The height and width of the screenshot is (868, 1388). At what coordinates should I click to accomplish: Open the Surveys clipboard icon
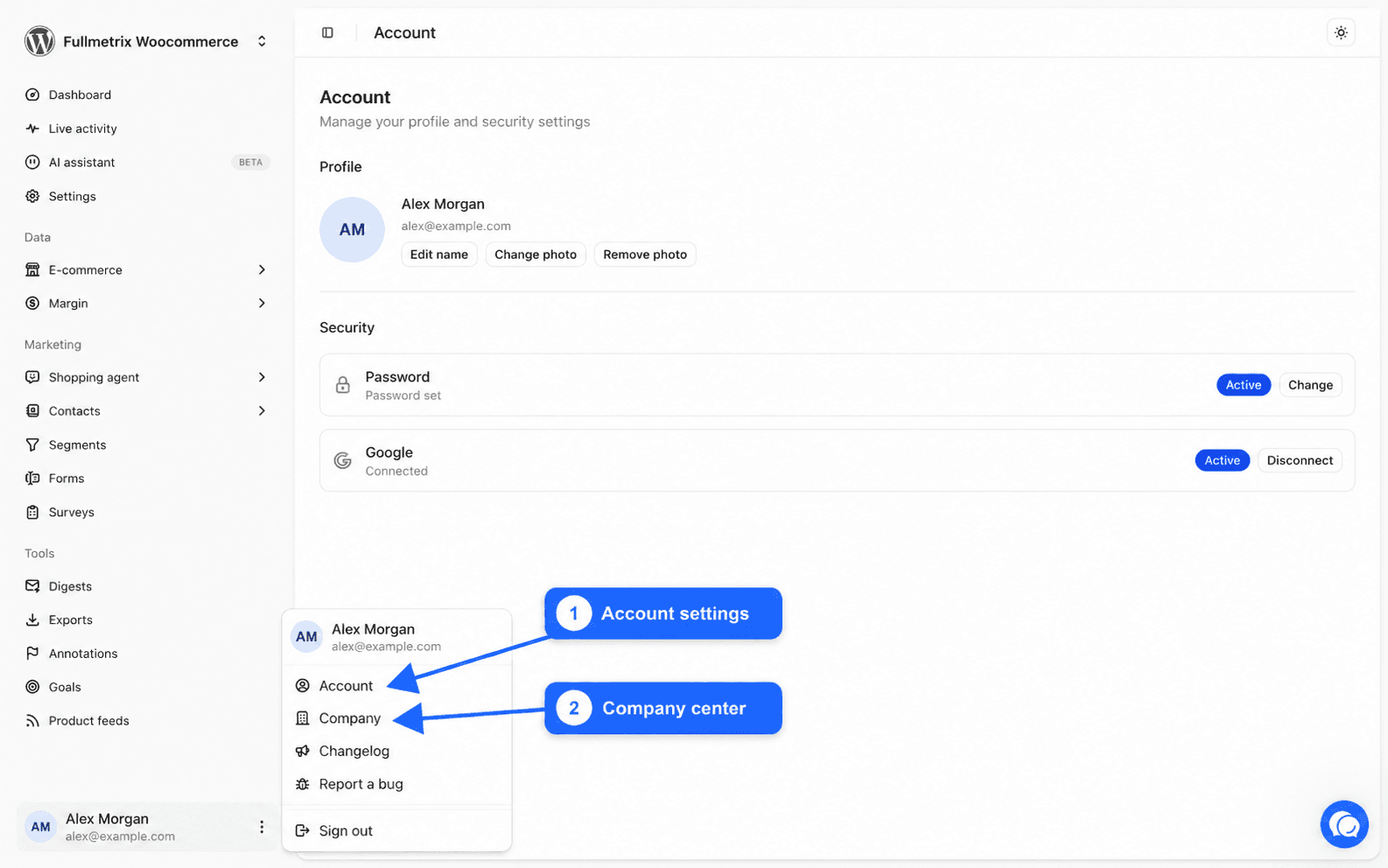[32, 512]
